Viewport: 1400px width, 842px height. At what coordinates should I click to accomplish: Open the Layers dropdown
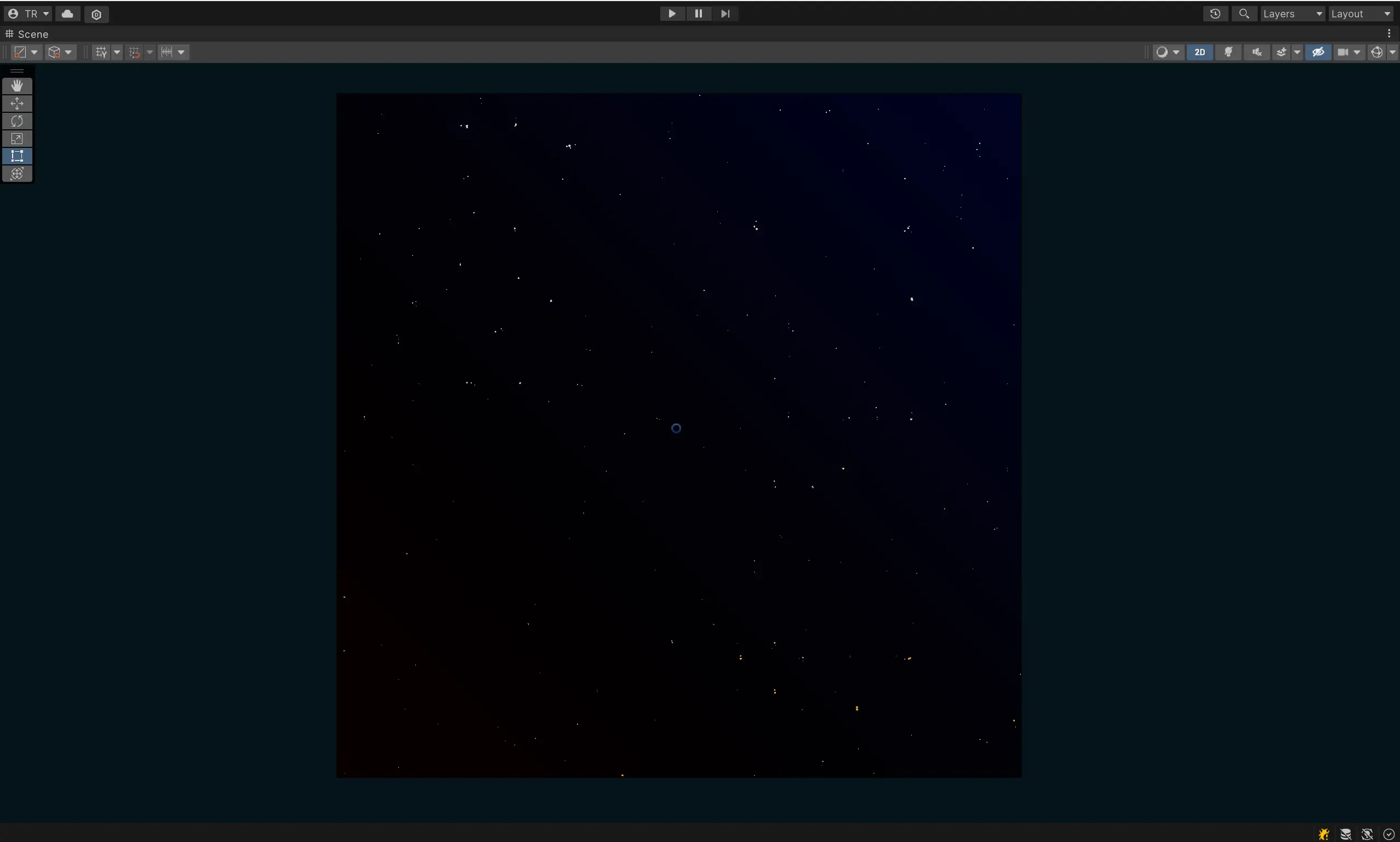[x=1293, y=14]
